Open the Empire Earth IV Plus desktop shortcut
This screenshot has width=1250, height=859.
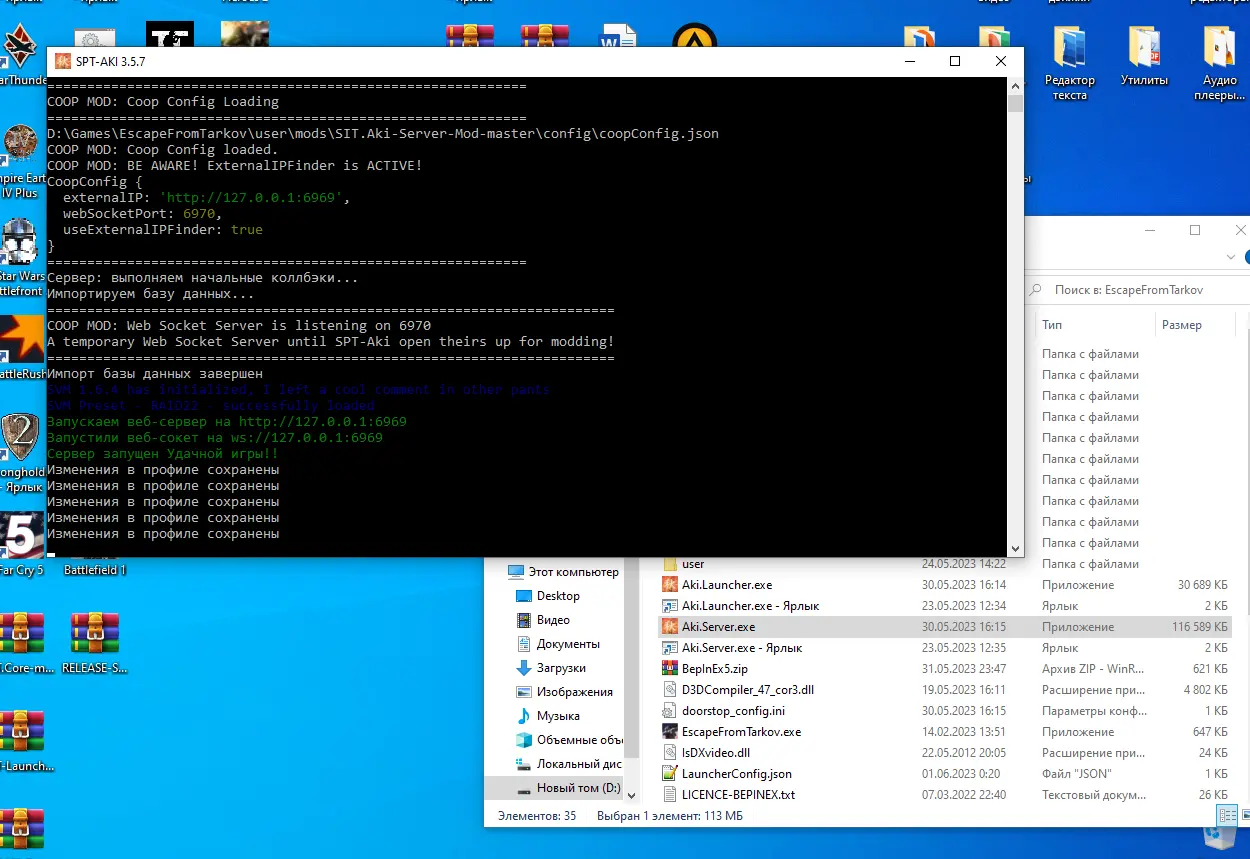(18, 160)
